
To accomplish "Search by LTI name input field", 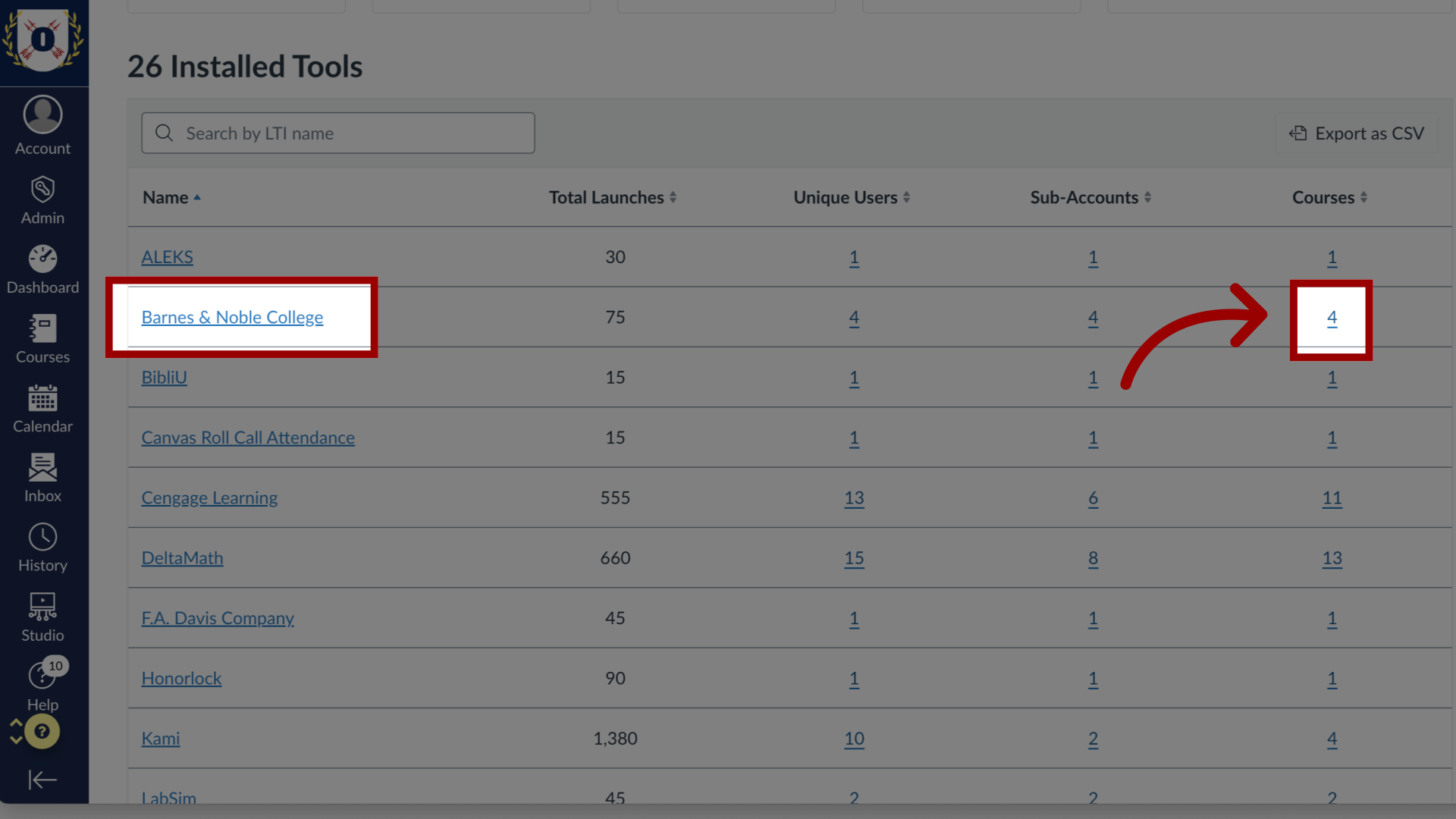I will (338, 133).
